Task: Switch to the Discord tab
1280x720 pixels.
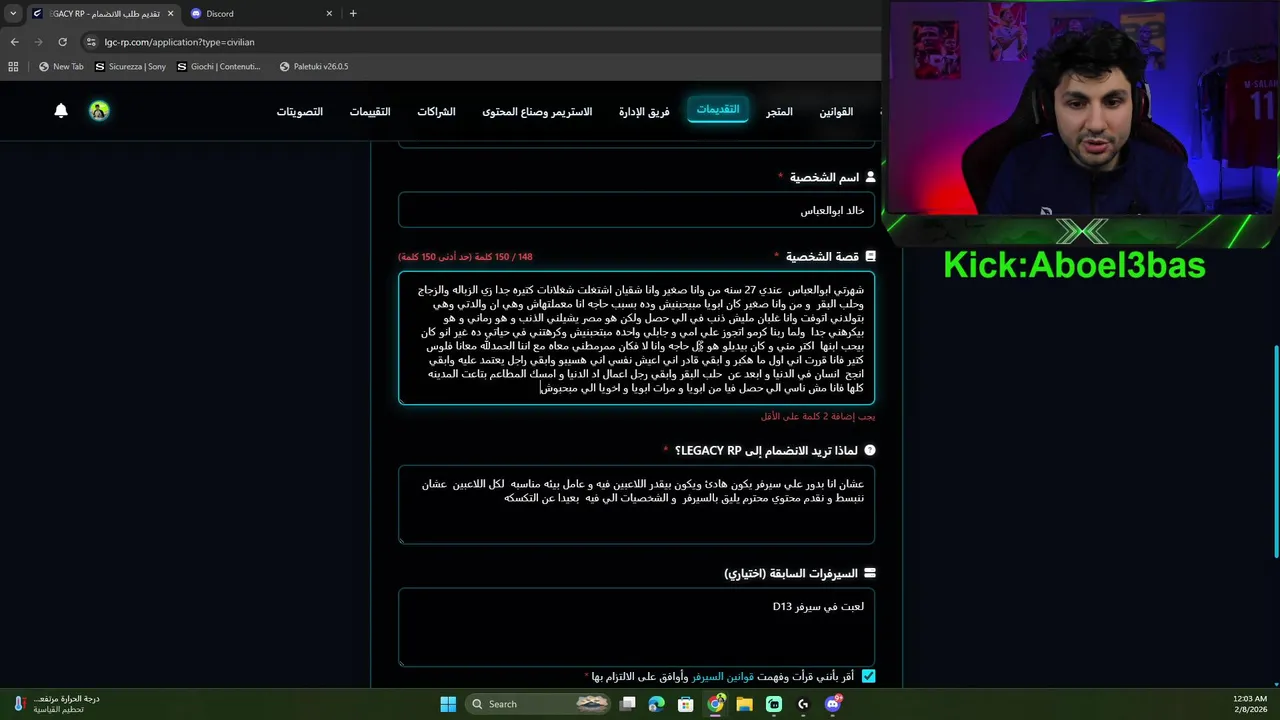Action: [x=262, y=13]
